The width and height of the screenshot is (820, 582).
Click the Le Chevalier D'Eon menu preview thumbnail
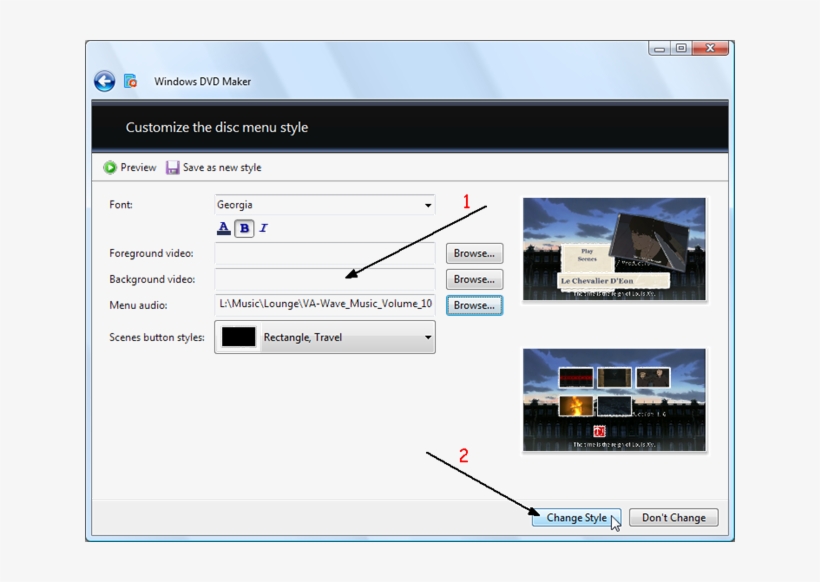(614, 250)
